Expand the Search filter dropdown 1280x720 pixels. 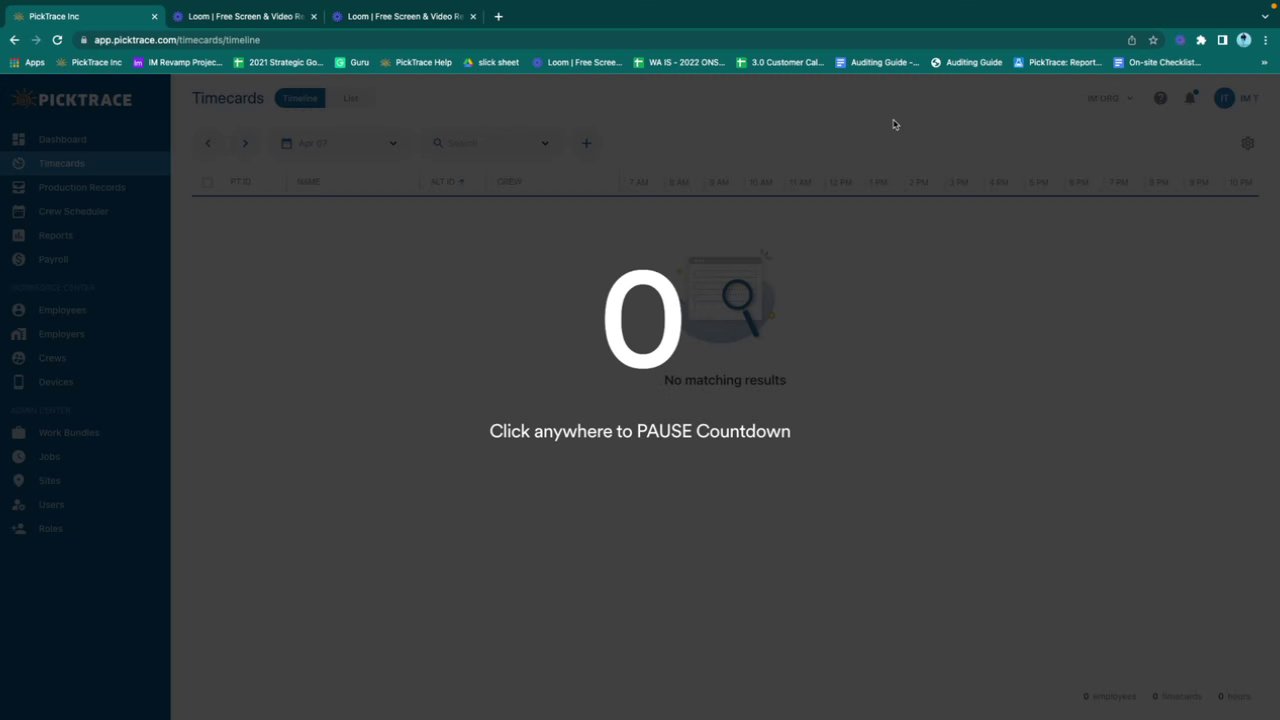[545, 143]
